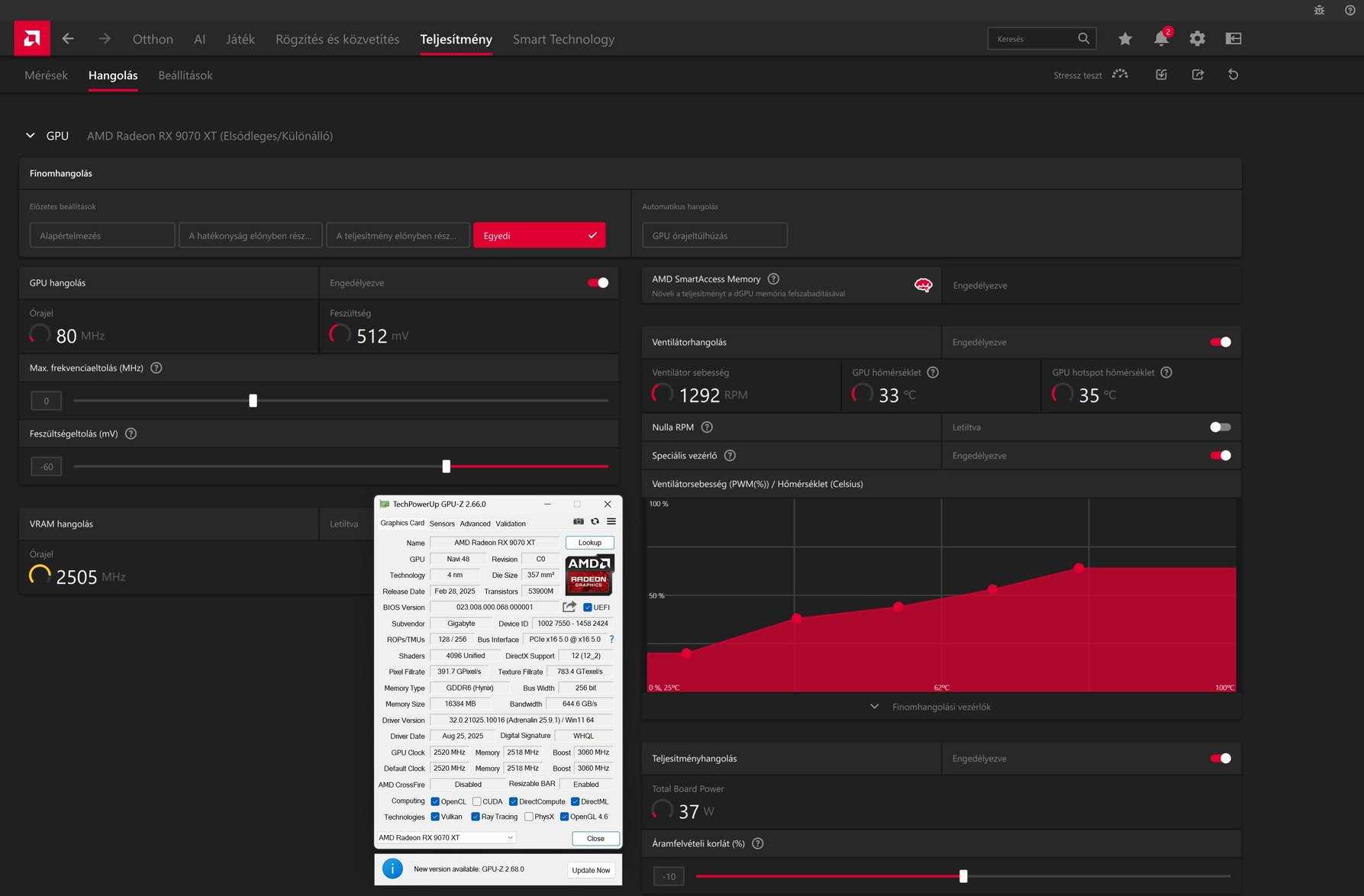
Task: Click the bug report icon
Action: tap(1319, 10)
